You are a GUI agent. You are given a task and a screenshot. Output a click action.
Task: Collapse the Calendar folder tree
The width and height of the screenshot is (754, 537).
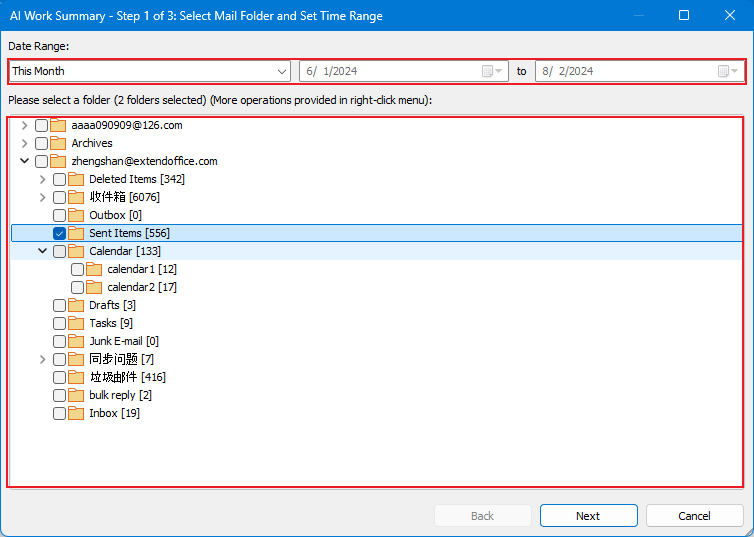42,251
